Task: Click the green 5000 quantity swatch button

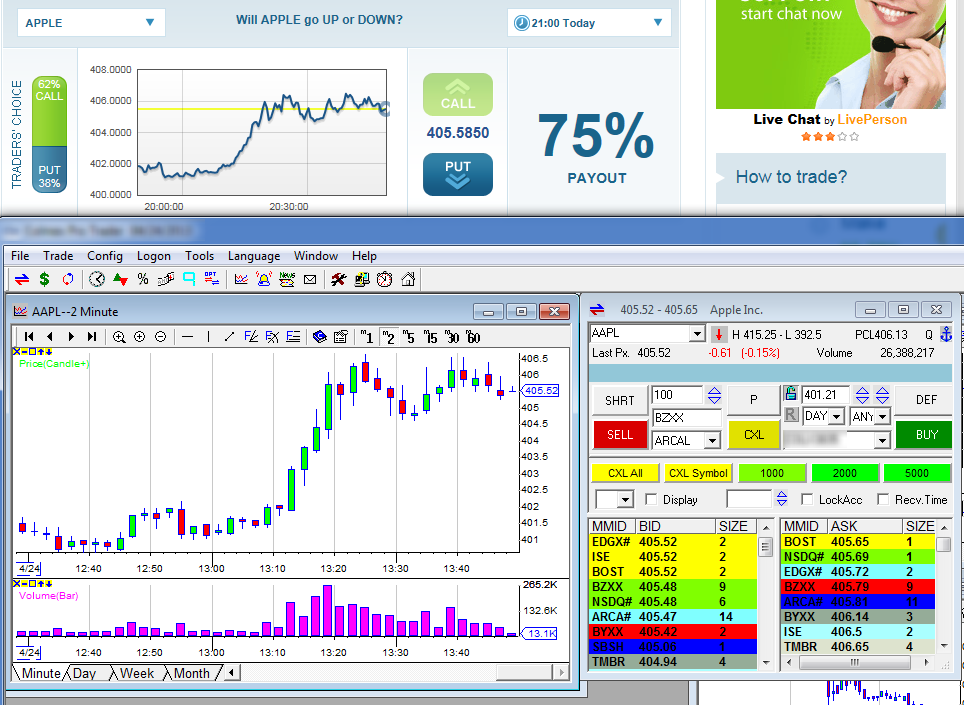Action: 917,473
